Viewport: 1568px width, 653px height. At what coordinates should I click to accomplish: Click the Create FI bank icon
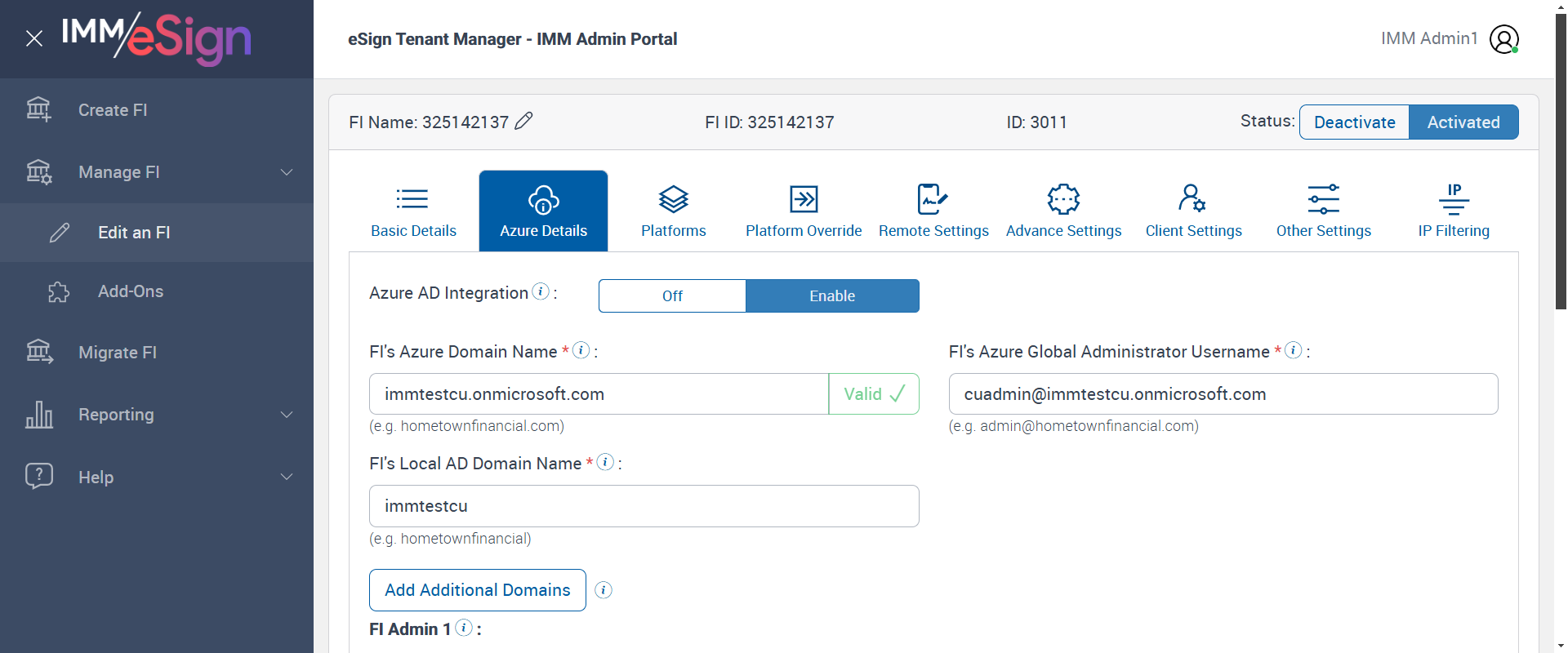38,109
